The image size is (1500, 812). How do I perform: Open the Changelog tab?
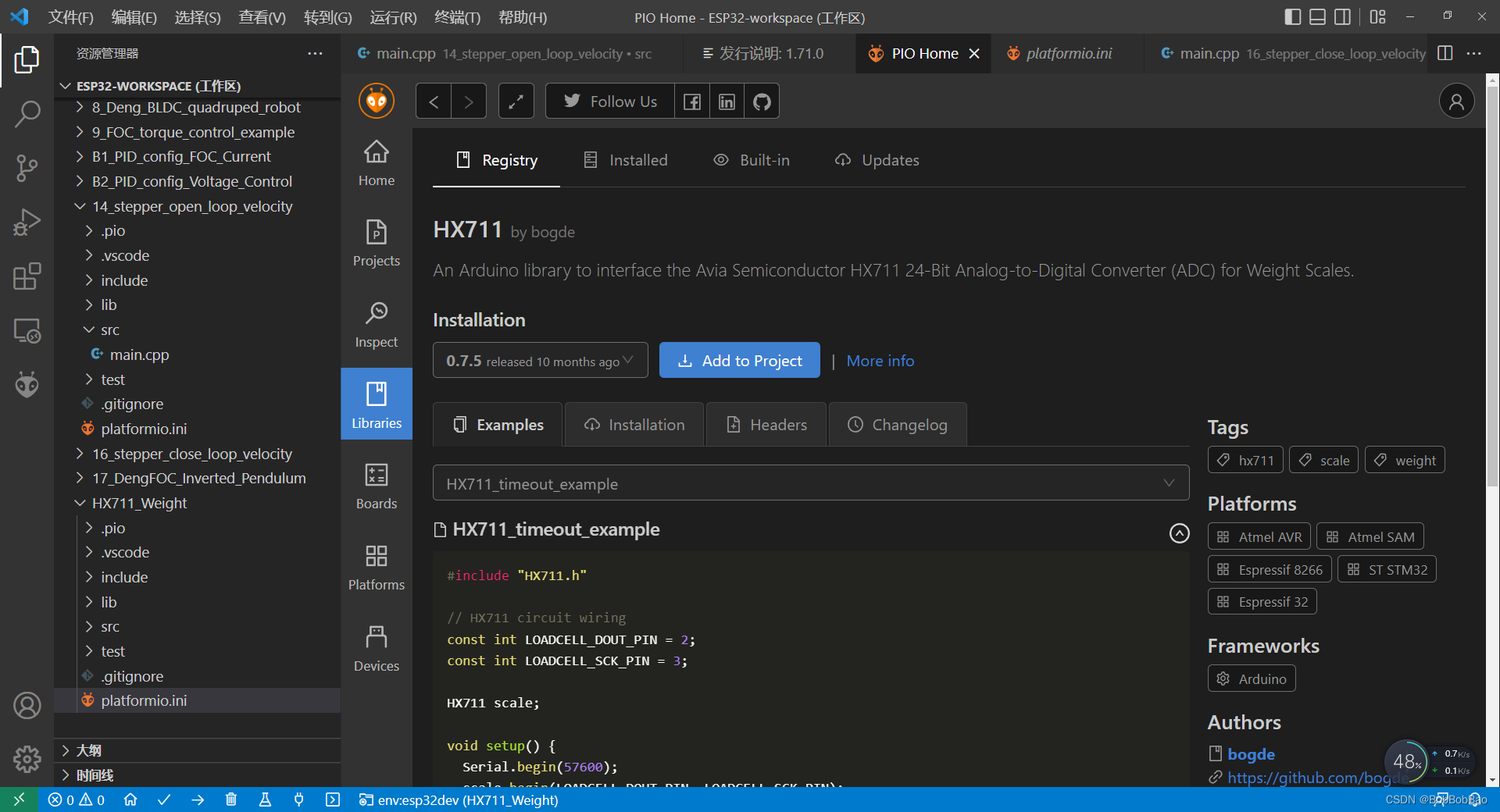click(898, 425)
